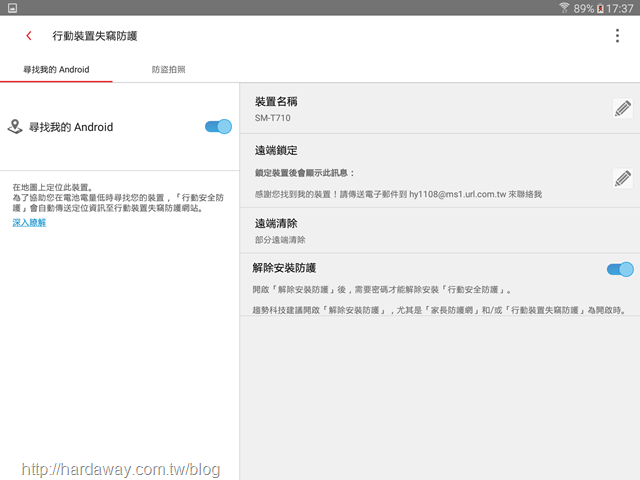The height and width of the screenshot is (480, 640).
Task: Switch to the 尋找我的 Android tab
Action: pos(56,69)
